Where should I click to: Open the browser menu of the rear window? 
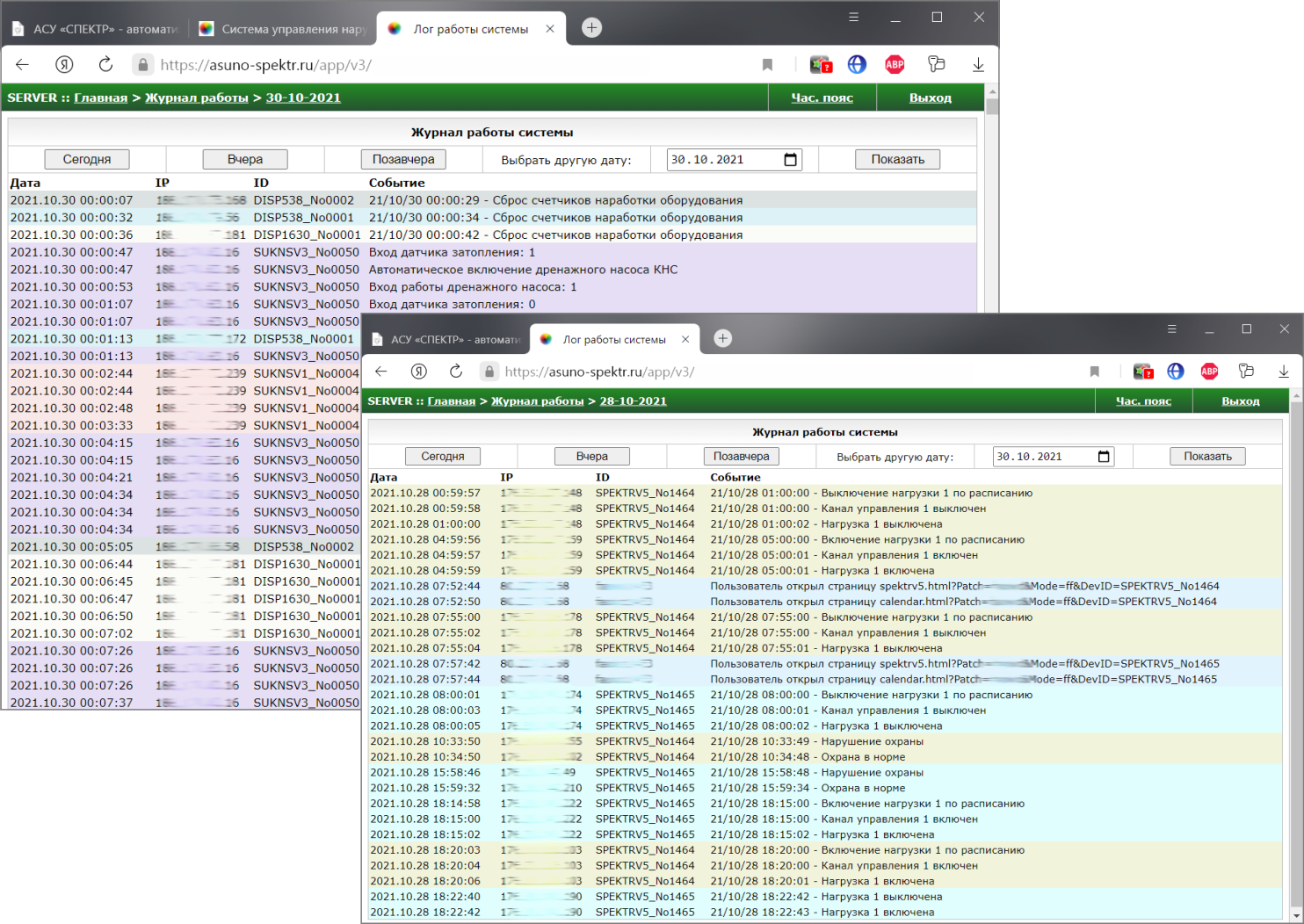[853, 17]
